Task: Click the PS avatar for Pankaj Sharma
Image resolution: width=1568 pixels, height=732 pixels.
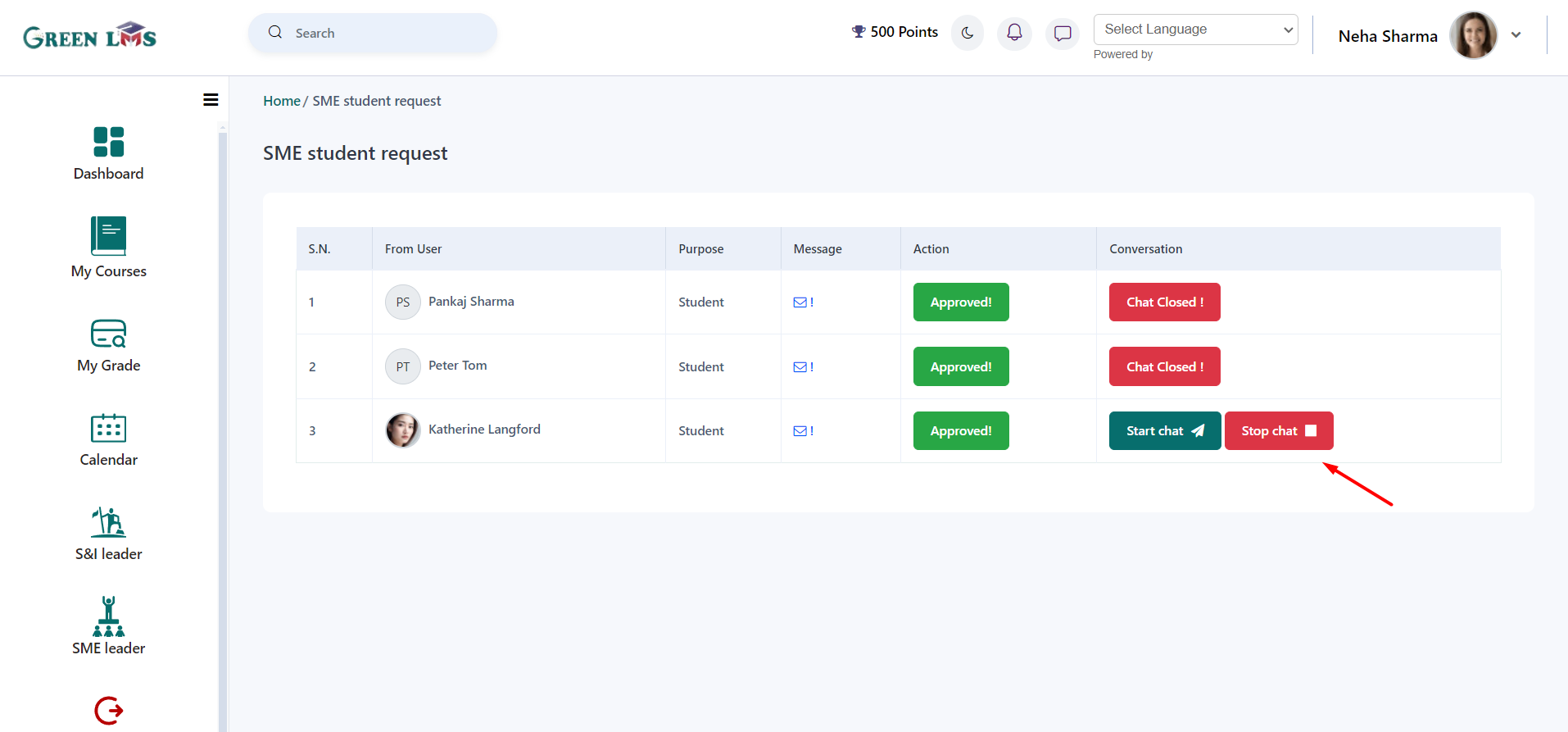Action: pos(403,302)
